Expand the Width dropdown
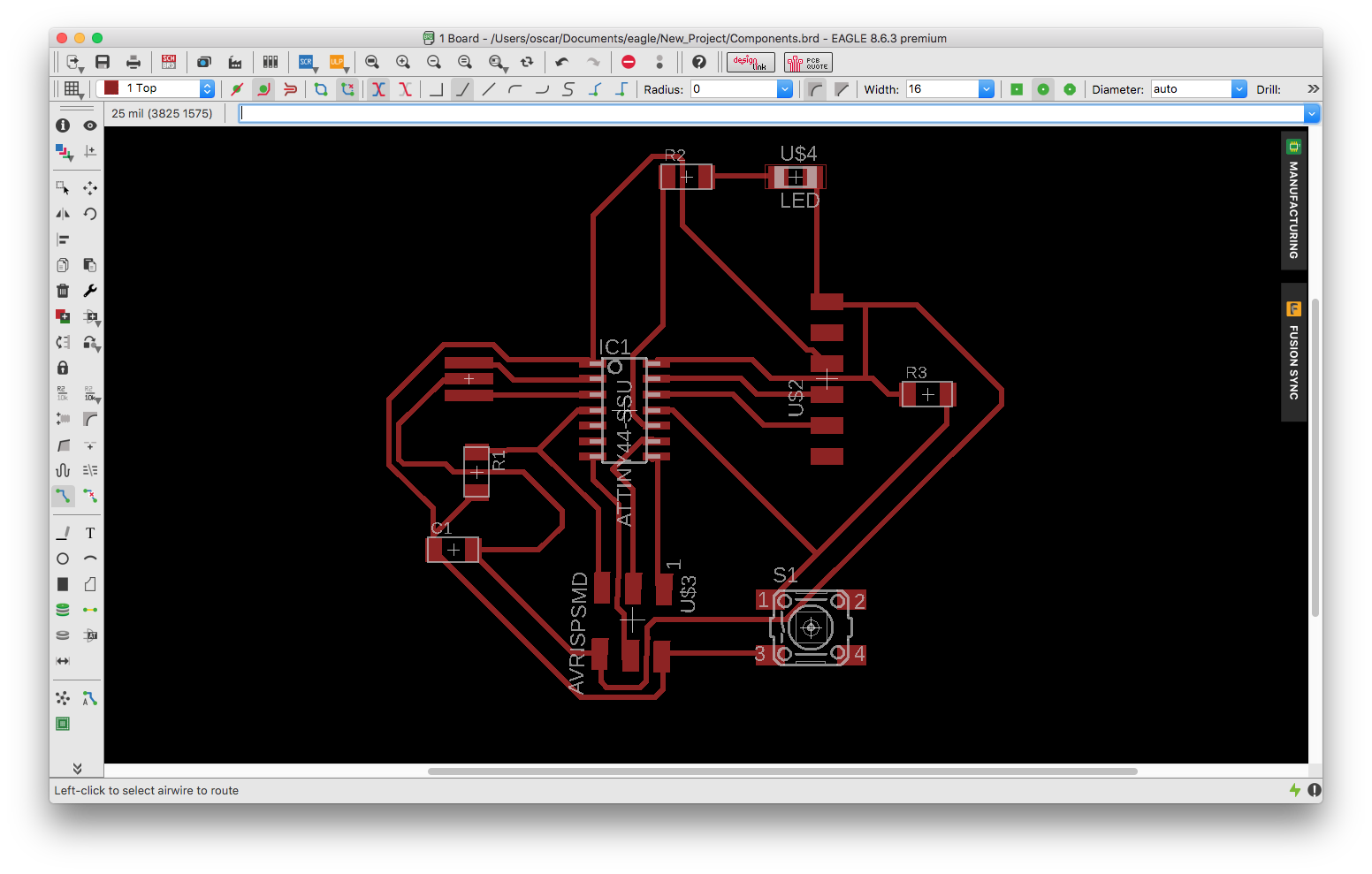 point(986,89)
